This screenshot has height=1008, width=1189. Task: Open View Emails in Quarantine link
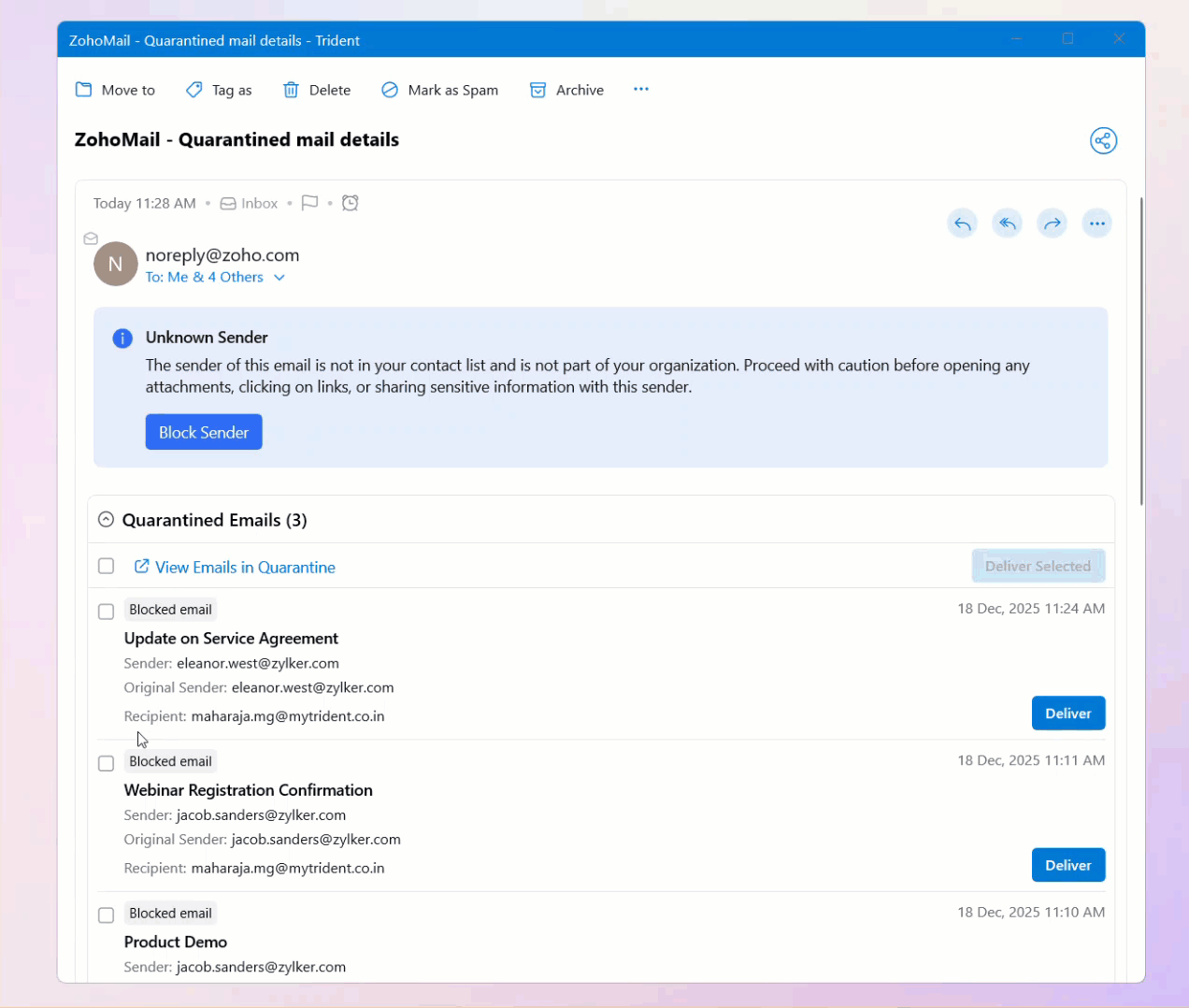click(x=235, y=567)
